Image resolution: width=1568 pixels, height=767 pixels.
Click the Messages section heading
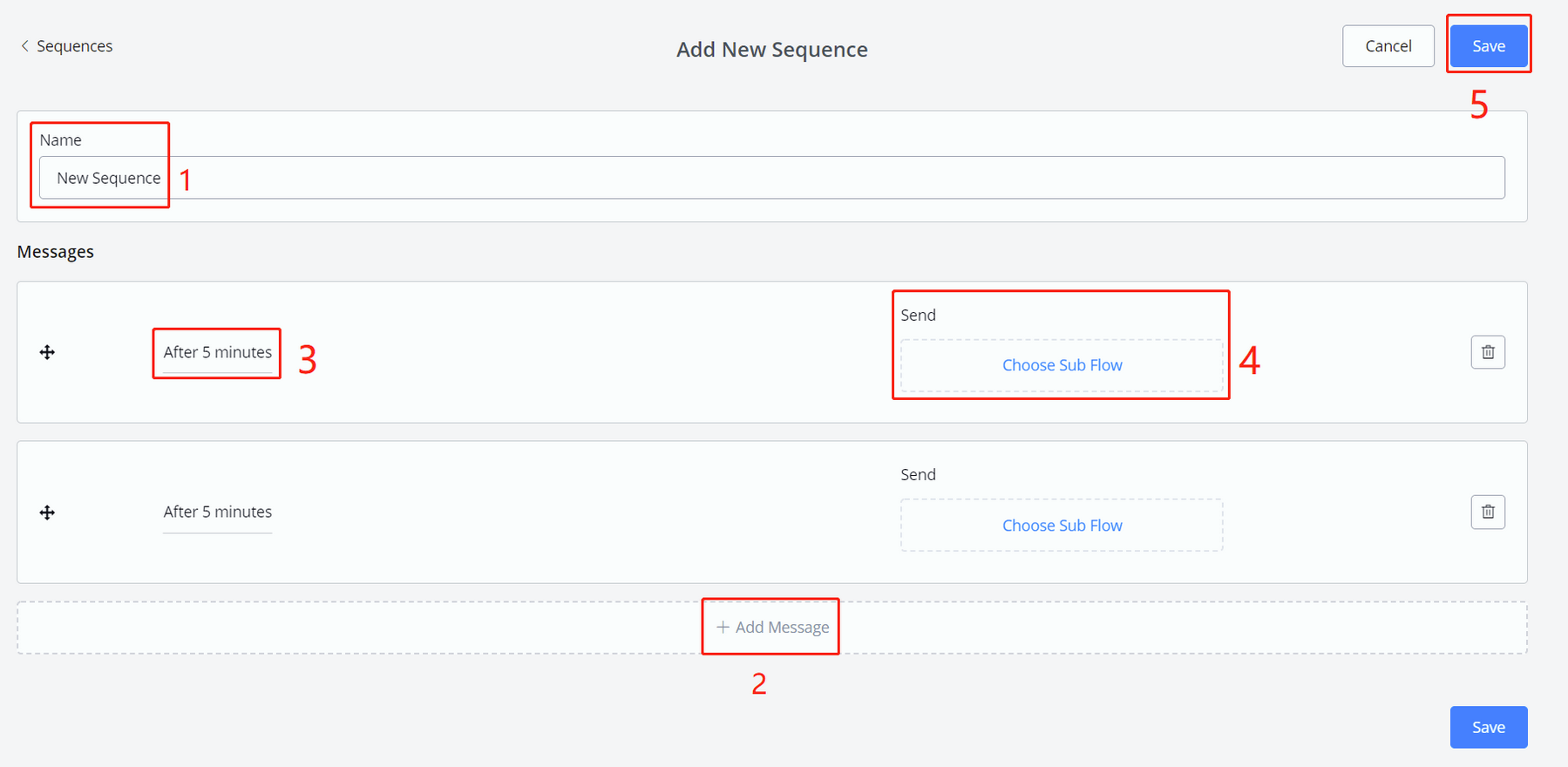coord(56,252)
